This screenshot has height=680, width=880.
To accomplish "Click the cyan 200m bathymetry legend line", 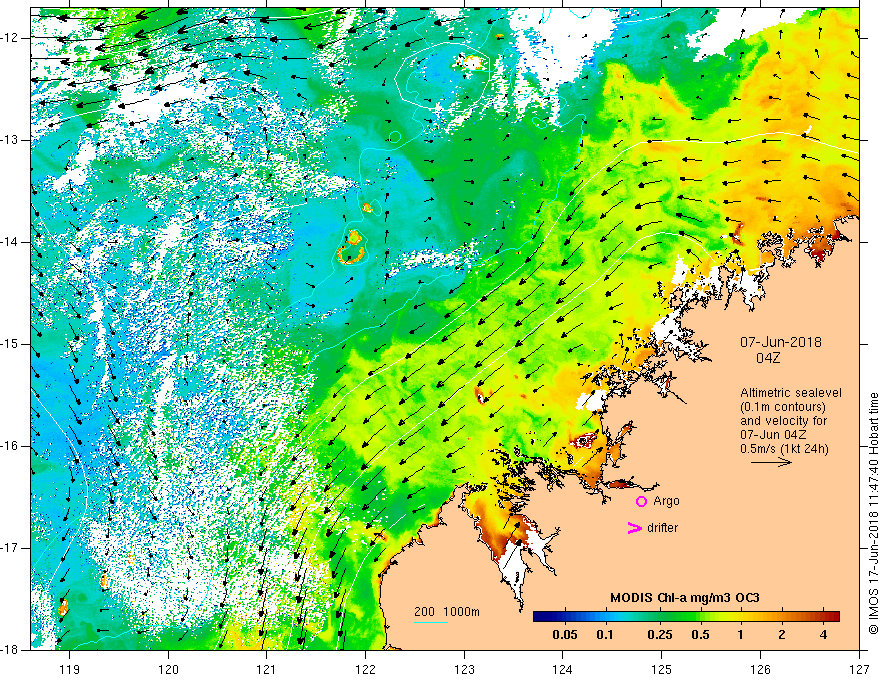I will pyautogui.click(x=431, y=622).
